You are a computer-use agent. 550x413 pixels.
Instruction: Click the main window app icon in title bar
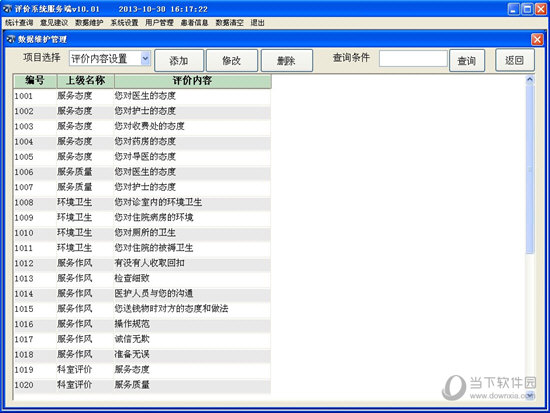[x=7, y=8]
